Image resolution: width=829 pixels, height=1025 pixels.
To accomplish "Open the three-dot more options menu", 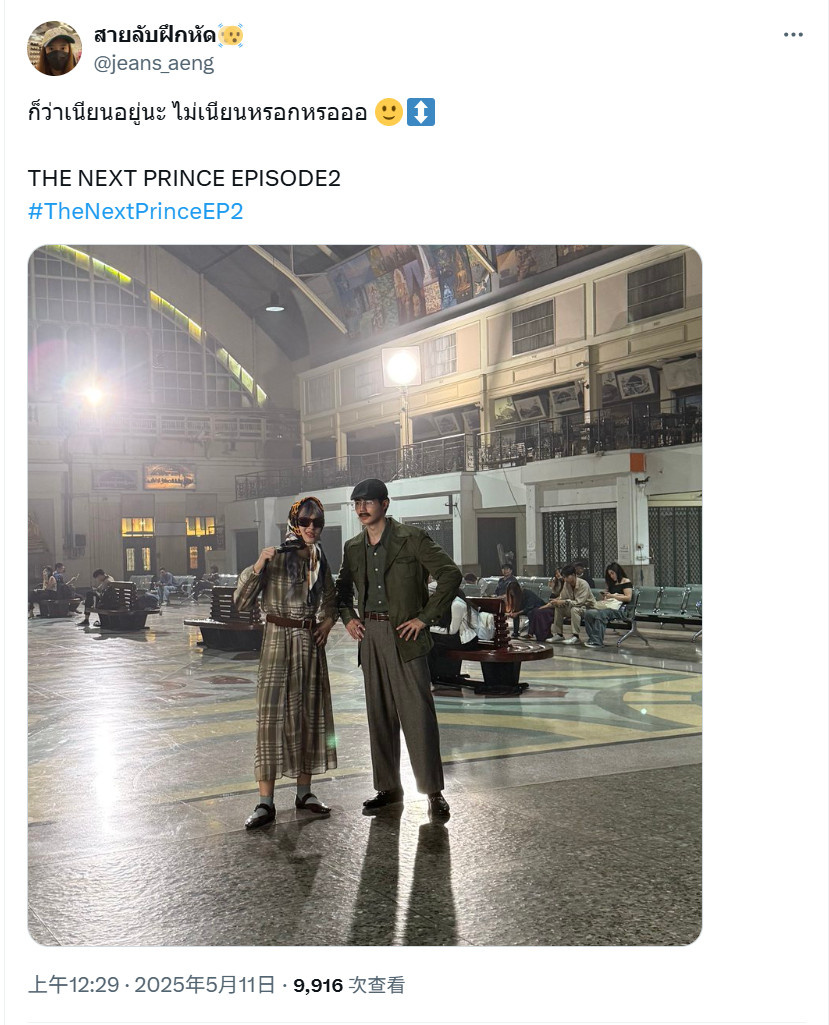I will pos(793,35).
